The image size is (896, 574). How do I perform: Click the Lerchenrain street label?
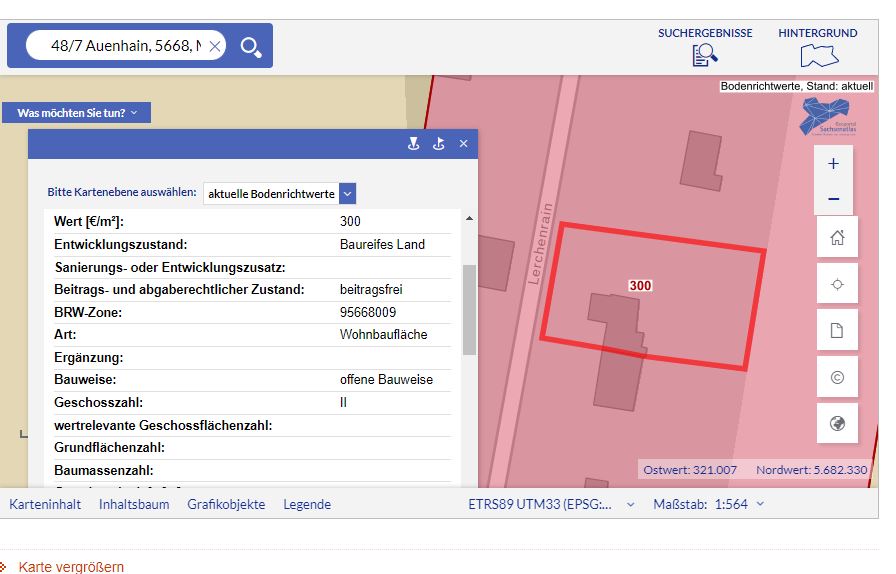coord(540,244)
